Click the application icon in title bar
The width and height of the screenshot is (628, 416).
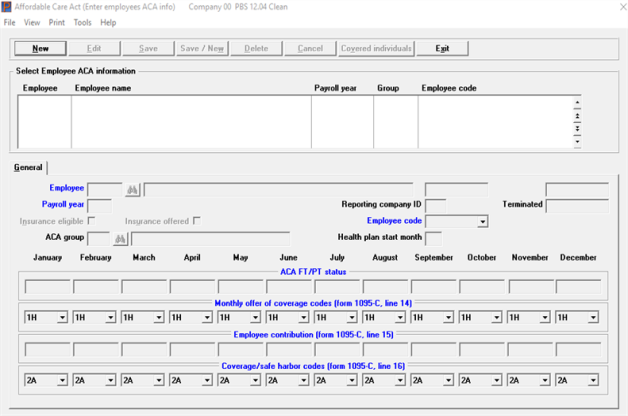point(7,7)
